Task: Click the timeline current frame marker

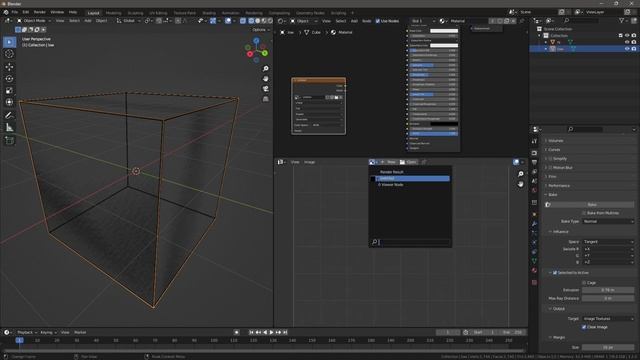Action: point(19,340)
